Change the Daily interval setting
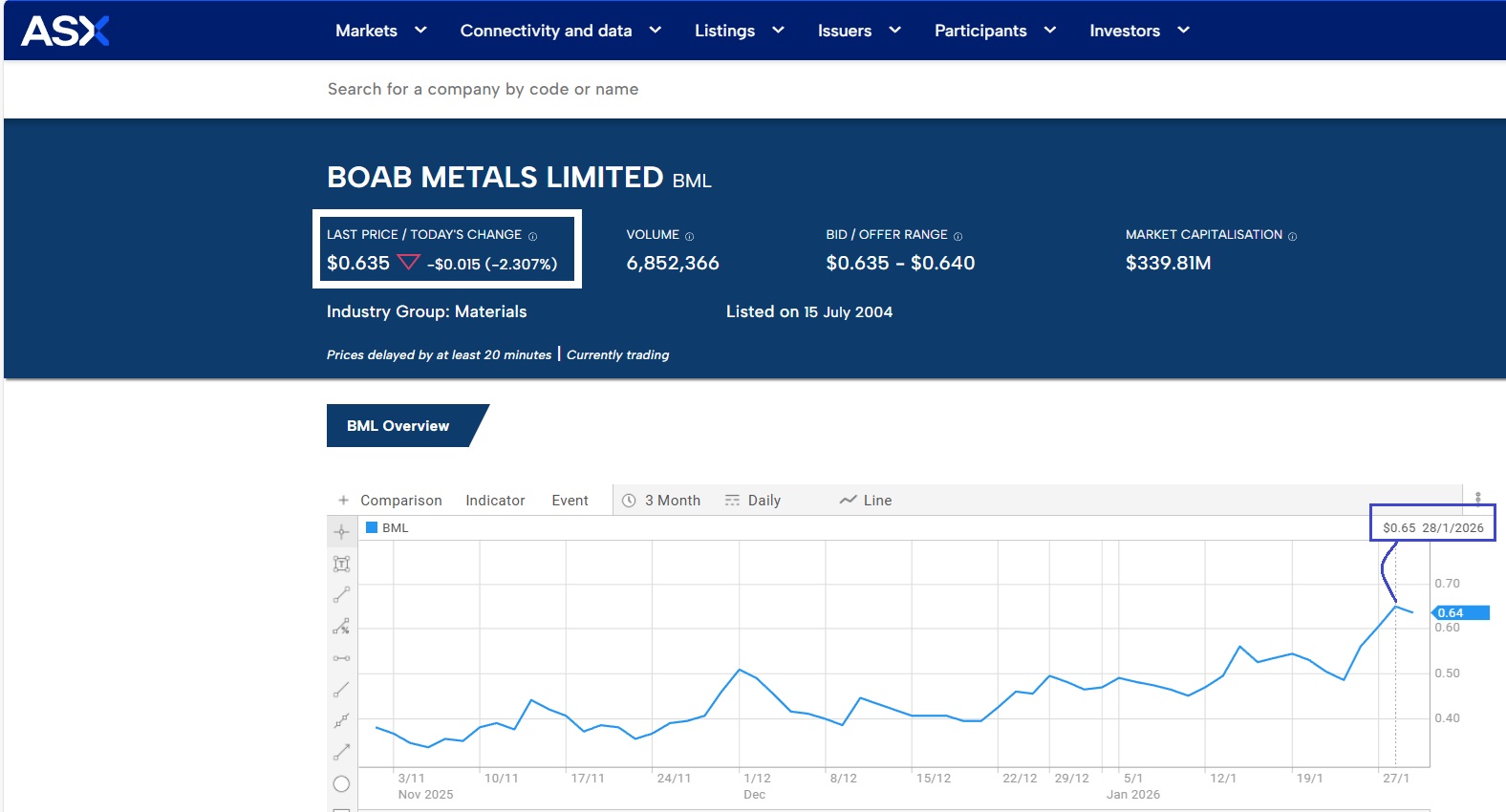The width and height of the screenshot is (1506, 812). click(x=753, y=501)
